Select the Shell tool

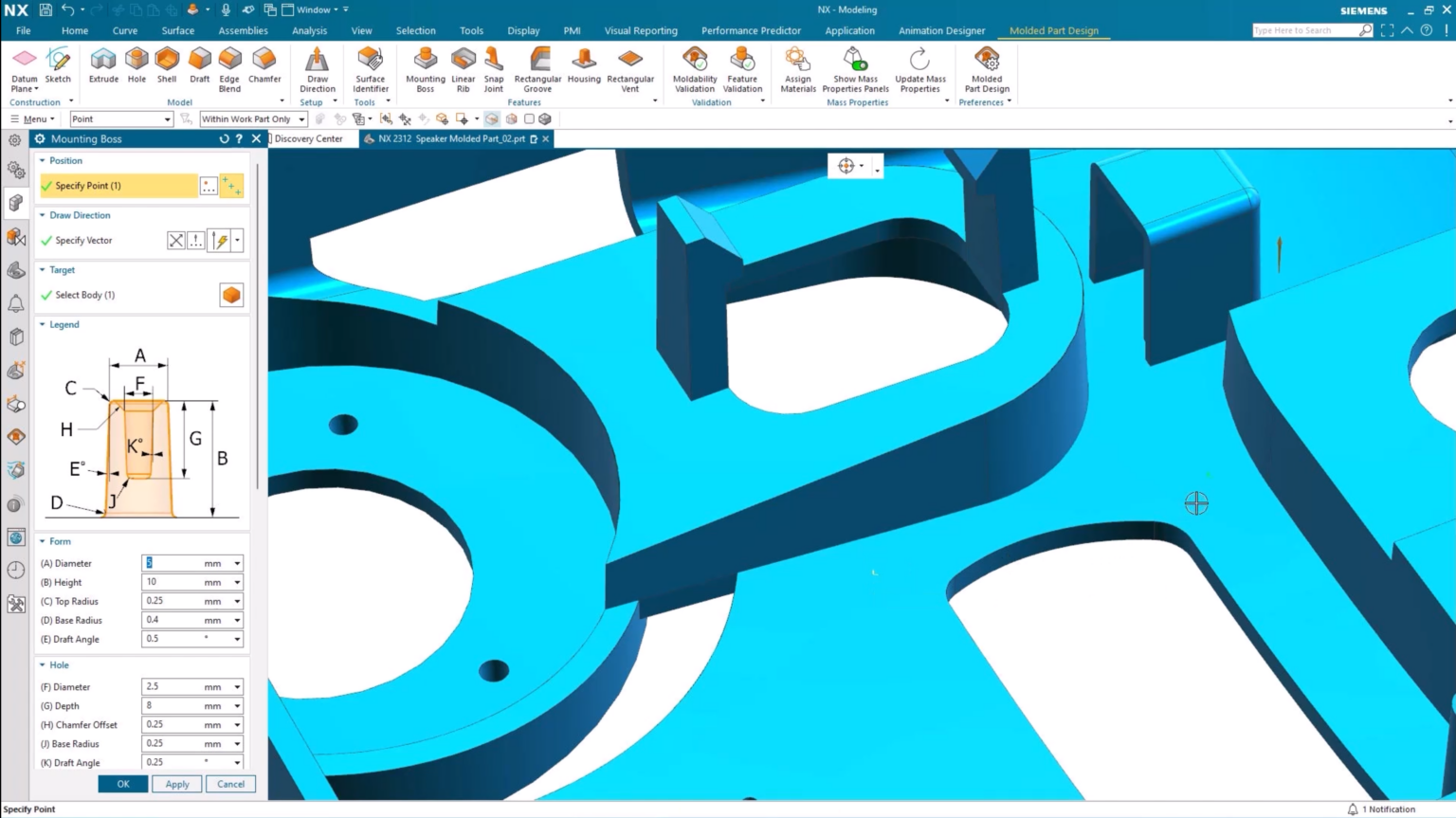tap(166, 66)
